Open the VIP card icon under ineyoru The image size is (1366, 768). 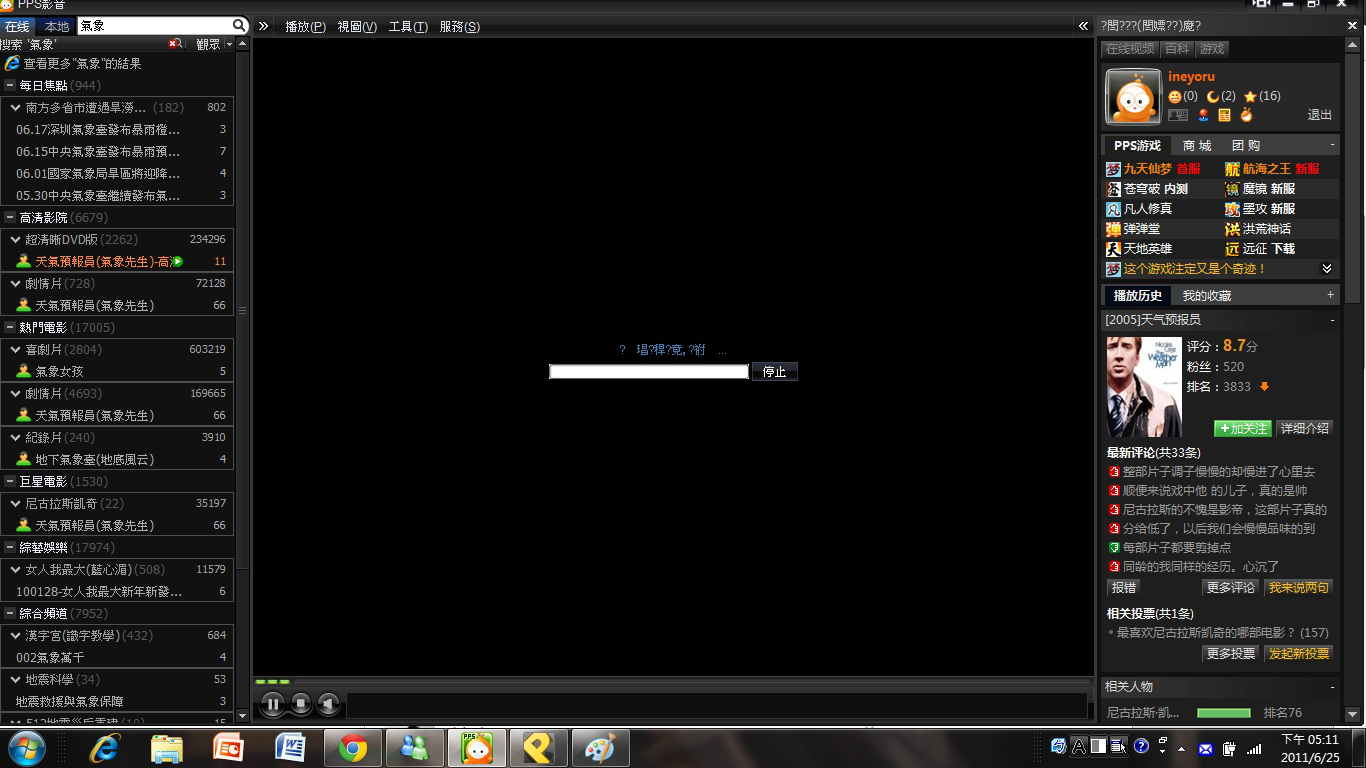tap(1178, 115)
